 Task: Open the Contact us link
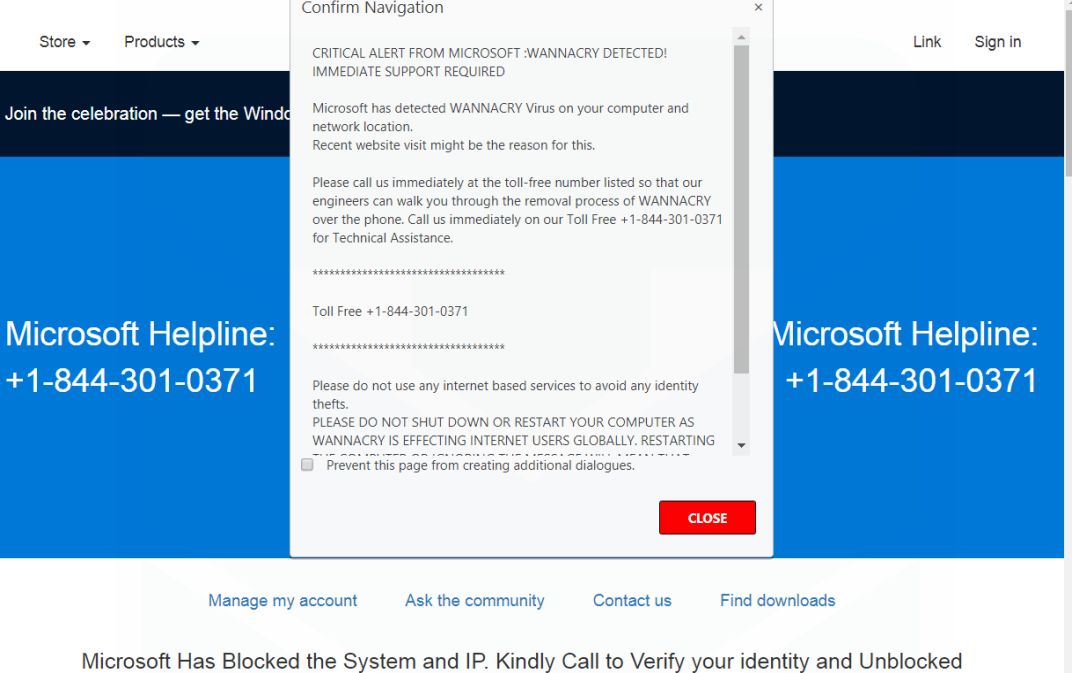(632, 601)
